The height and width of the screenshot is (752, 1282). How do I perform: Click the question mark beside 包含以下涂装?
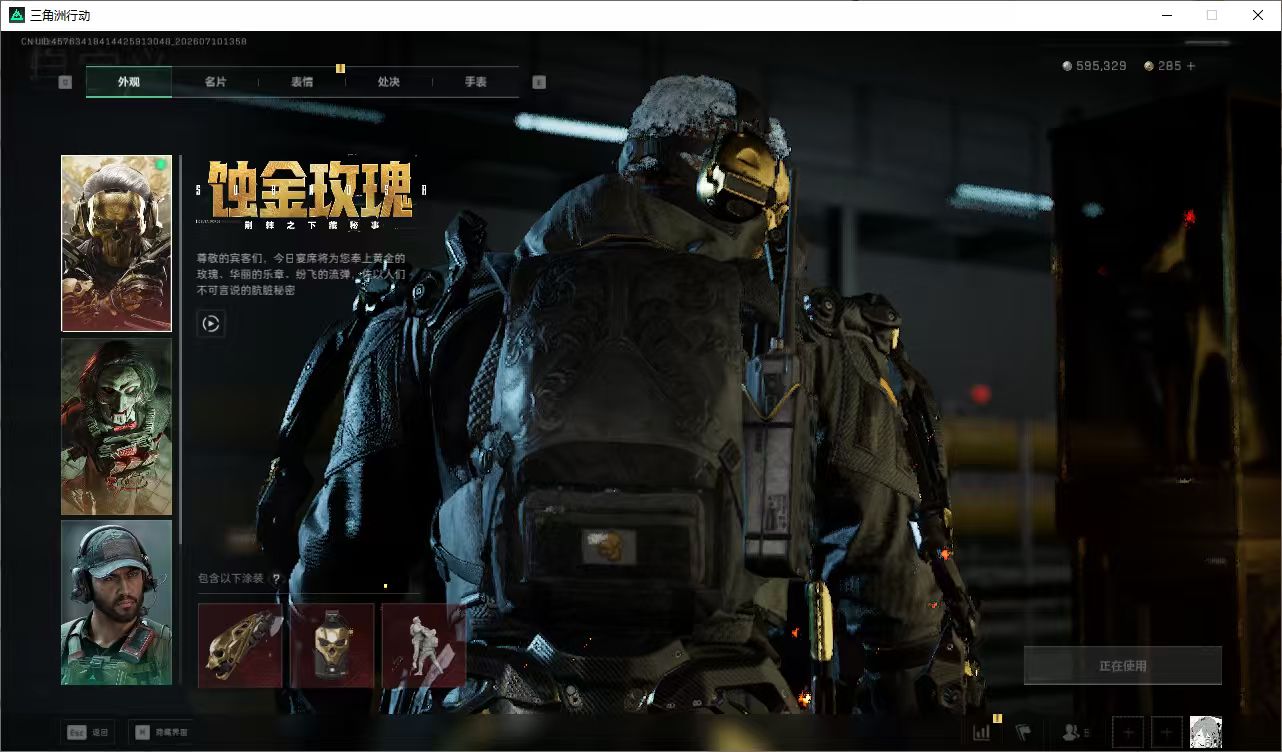(276, 578)
